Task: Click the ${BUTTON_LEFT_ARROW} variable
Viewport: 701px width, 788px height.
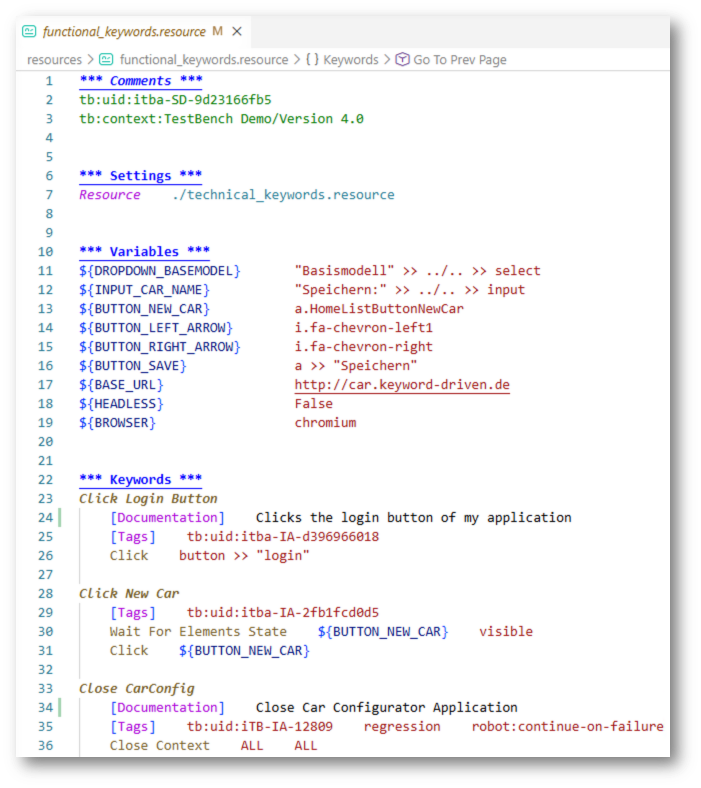Action: click(x=156, y=328)
